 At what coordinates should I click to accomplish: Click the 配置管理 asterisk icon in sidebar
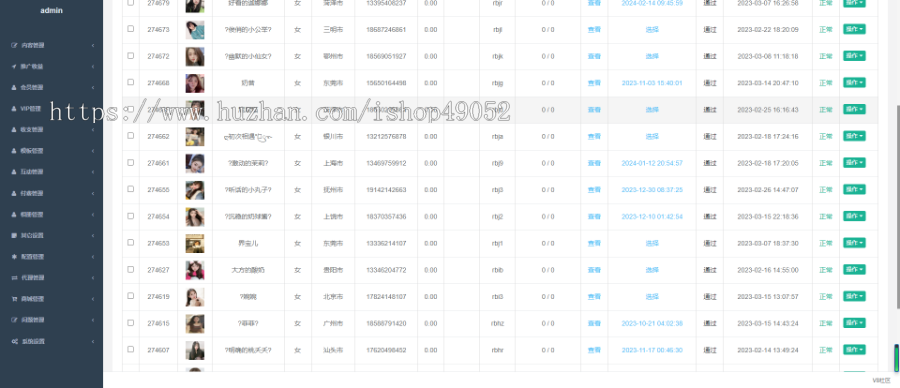pyautogui.click(x=14, y=257)
